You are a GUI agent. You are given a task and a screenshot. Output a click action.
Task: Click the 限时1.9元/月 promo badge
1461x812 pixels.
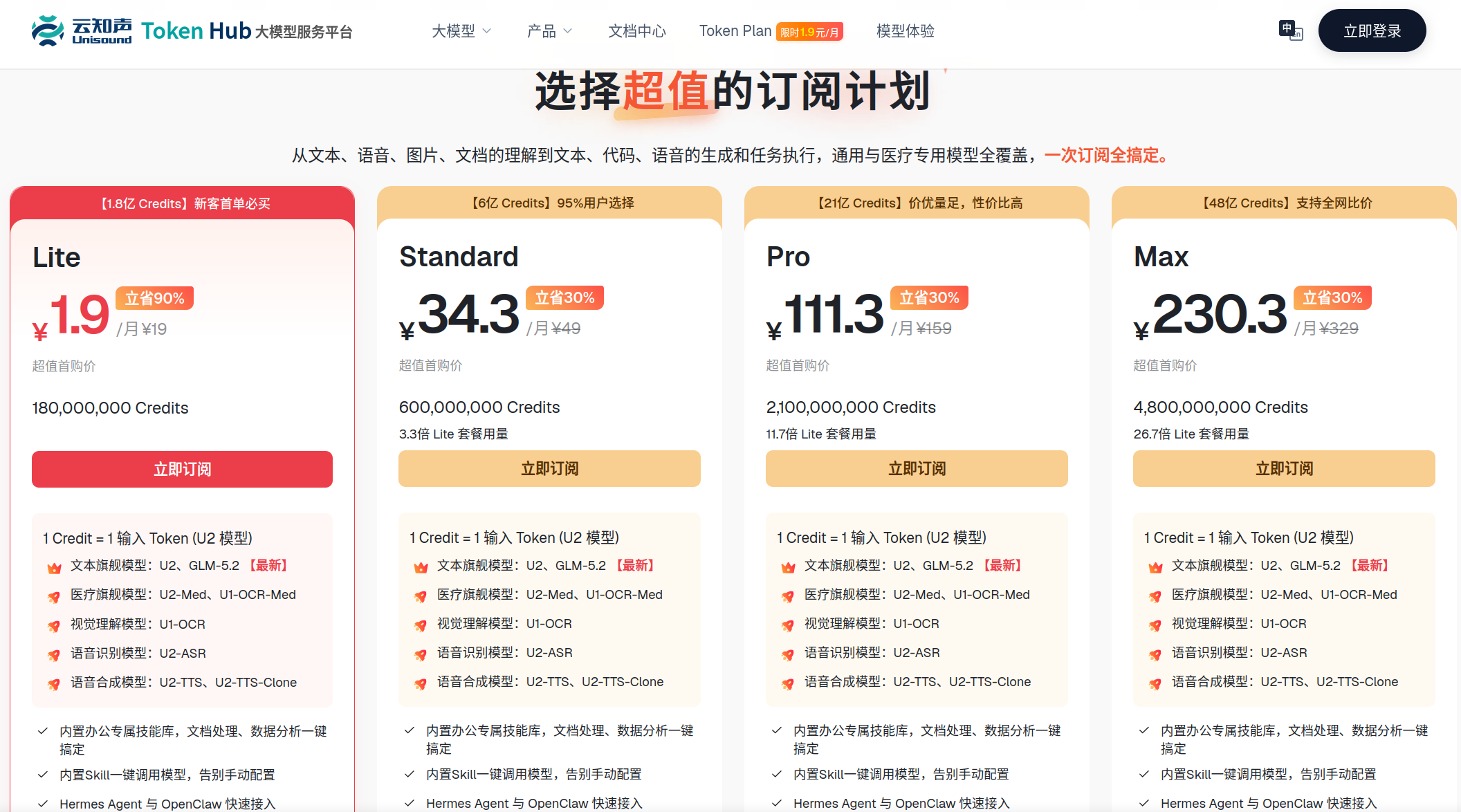(x=809, y=32)
